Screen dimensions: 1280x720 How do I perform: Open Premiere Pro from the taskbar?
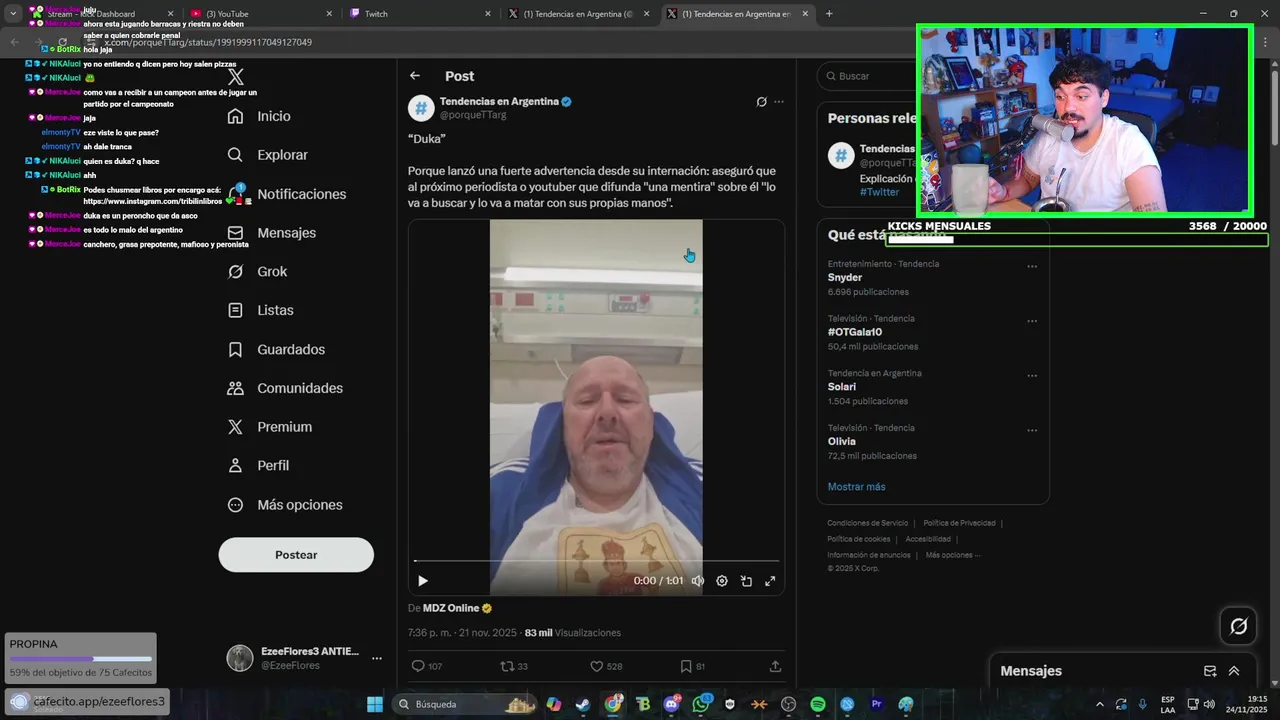877,704
